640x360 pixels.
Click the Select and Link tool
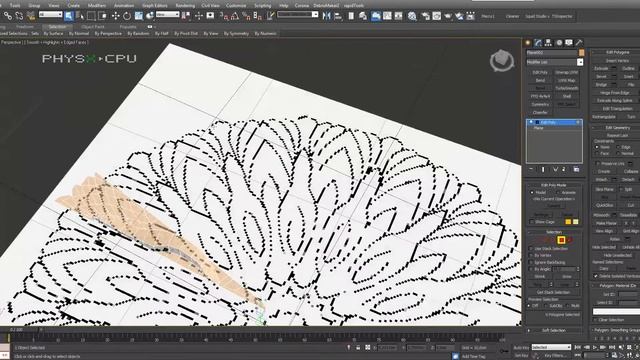tap(8, 16)
